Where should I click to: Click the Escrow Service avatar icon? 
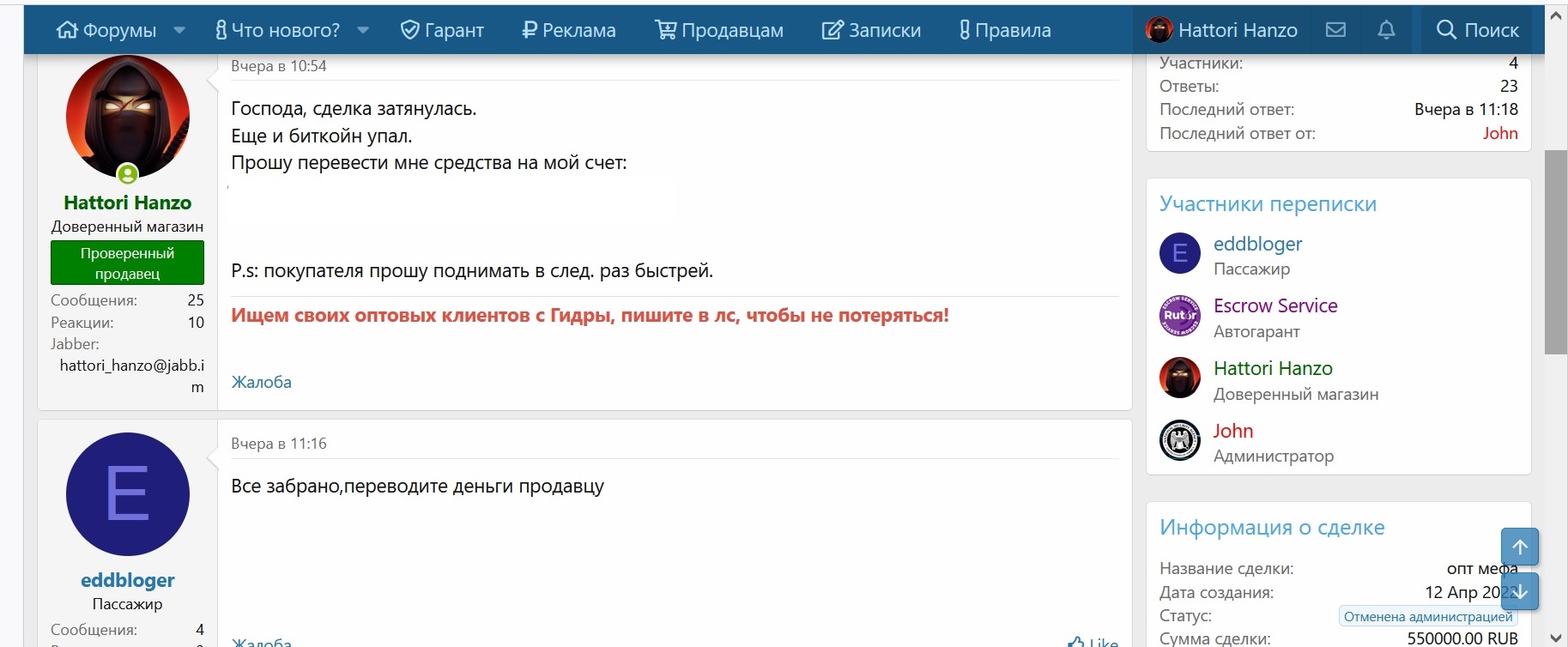(x=1180, y=317)
